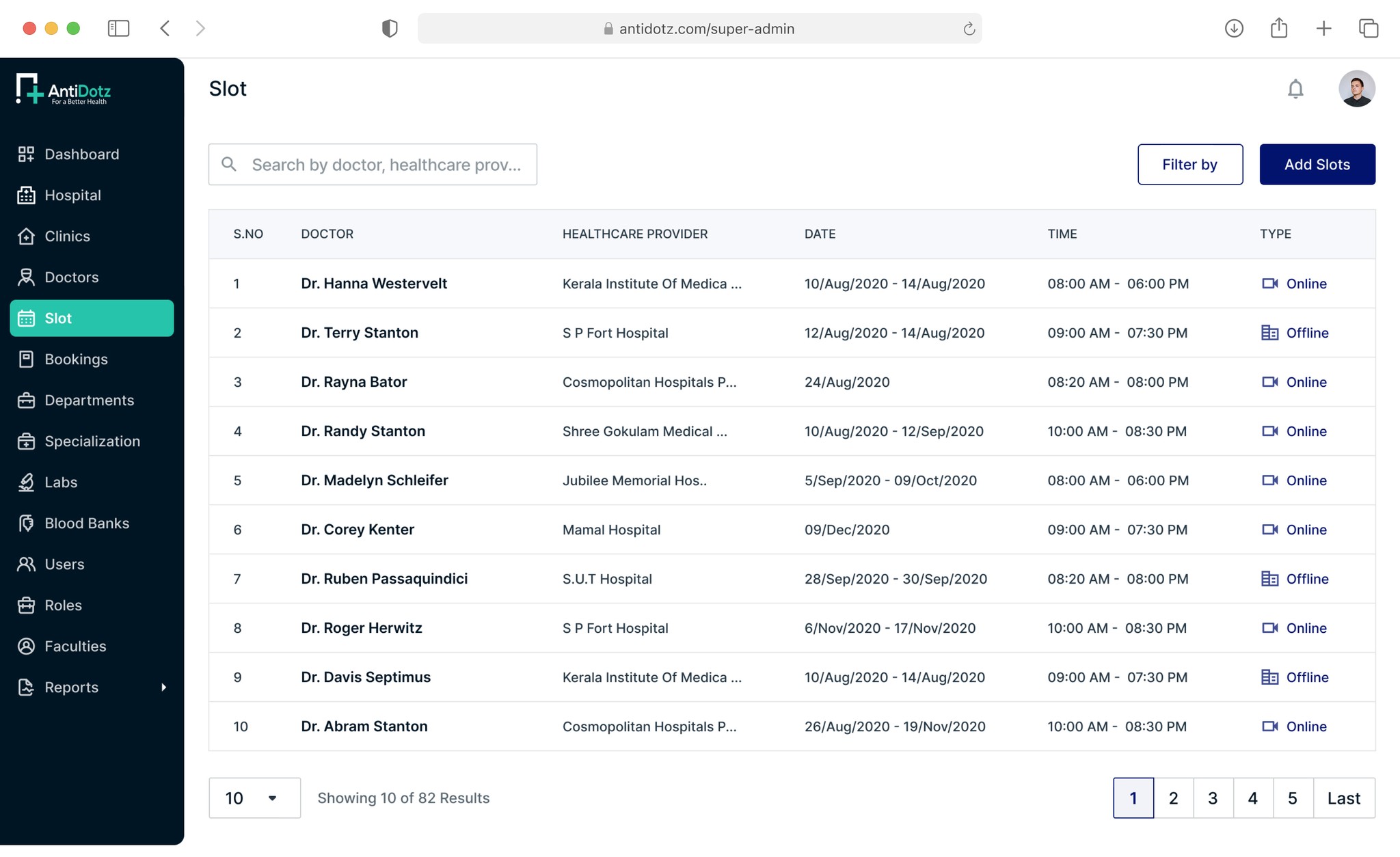Navigate to Doctors in sidebar
Screen dimensions: 1400x857
[71, 277]
